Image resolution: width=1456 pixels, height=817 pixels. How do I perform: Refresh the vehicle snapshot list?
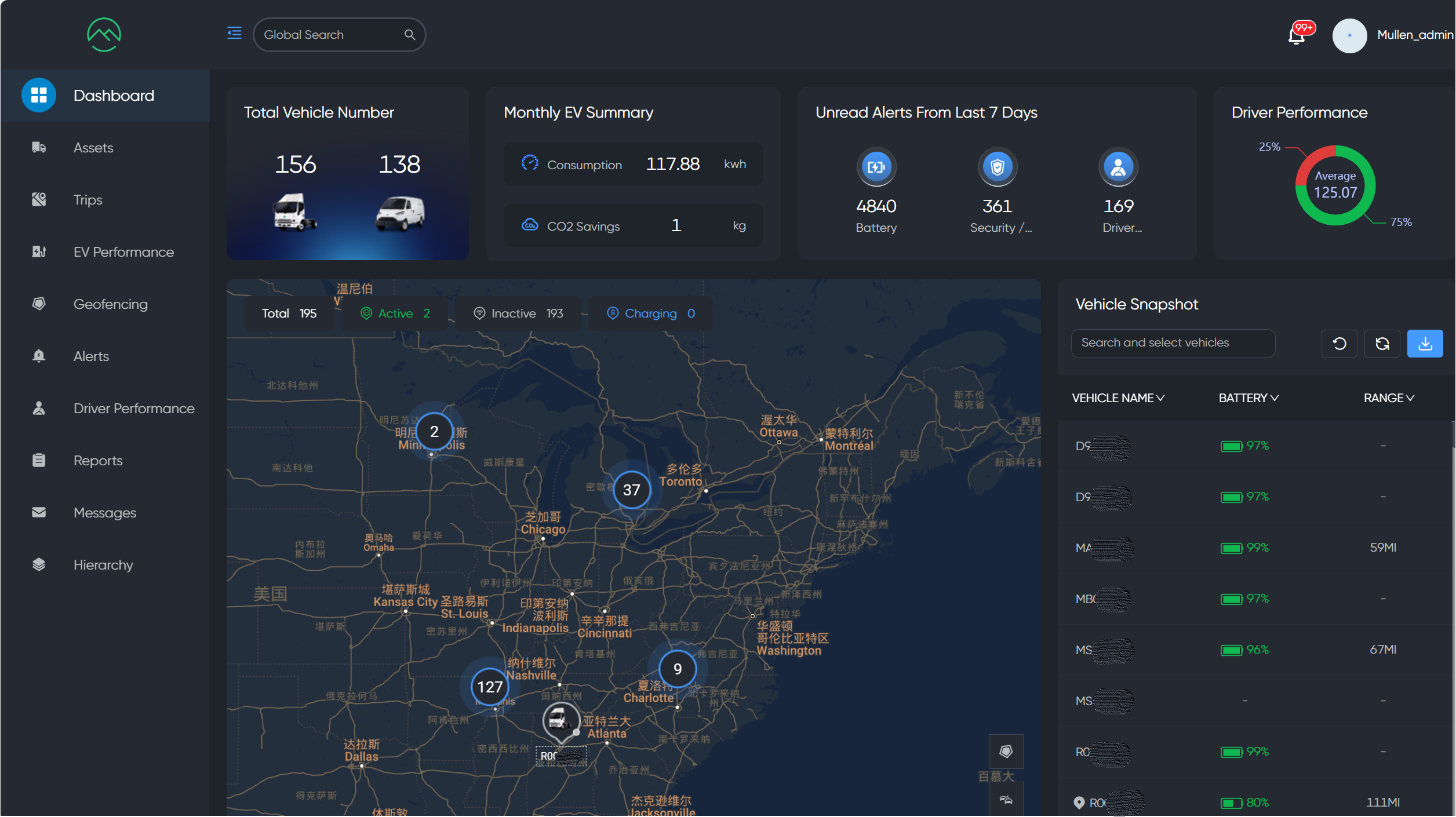(x=1382, y=344)
